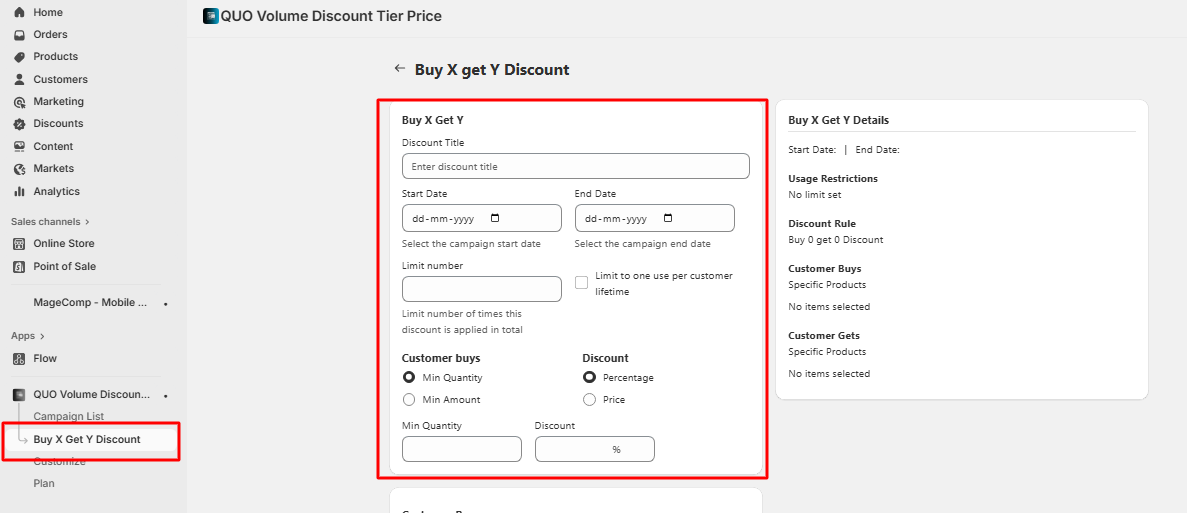This screenshot has height=513, width=1187.
Task: Open the Start Date calendar picker
Action: (495, 218)
